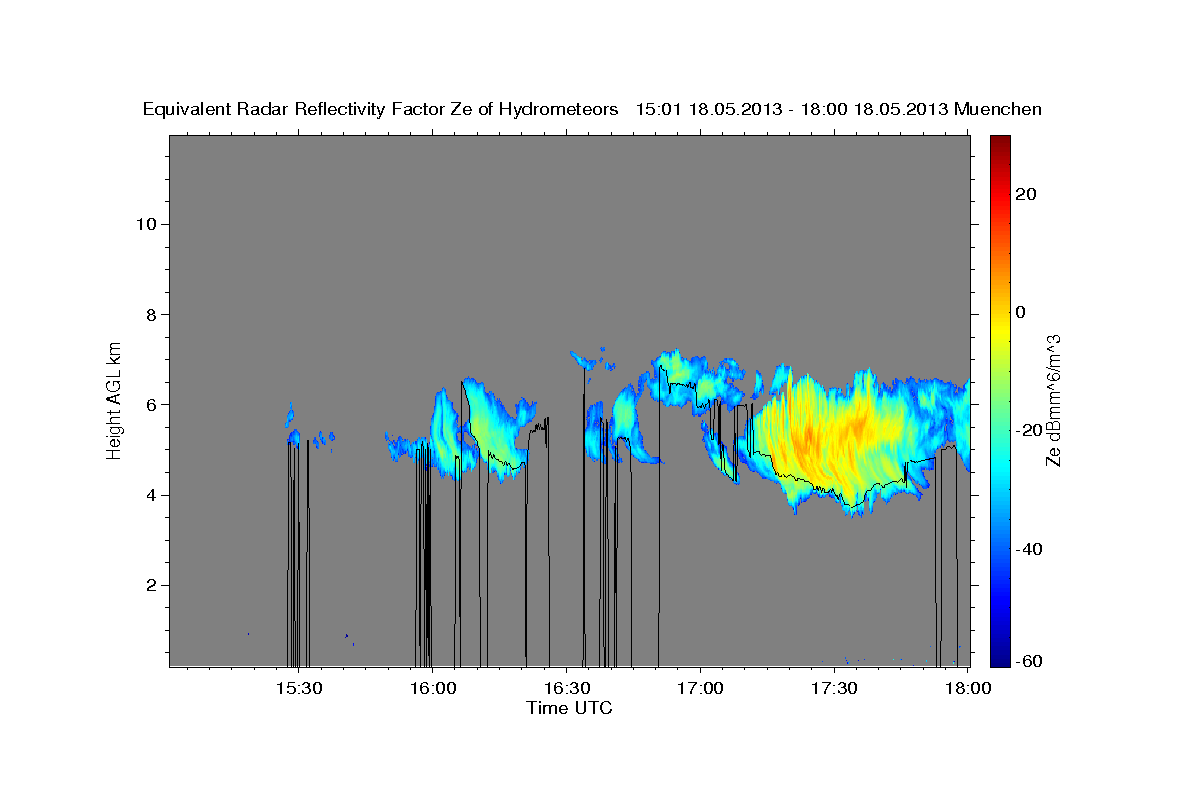
Task: Click the height tick label '4'
Action: click(x=150, y=495)
